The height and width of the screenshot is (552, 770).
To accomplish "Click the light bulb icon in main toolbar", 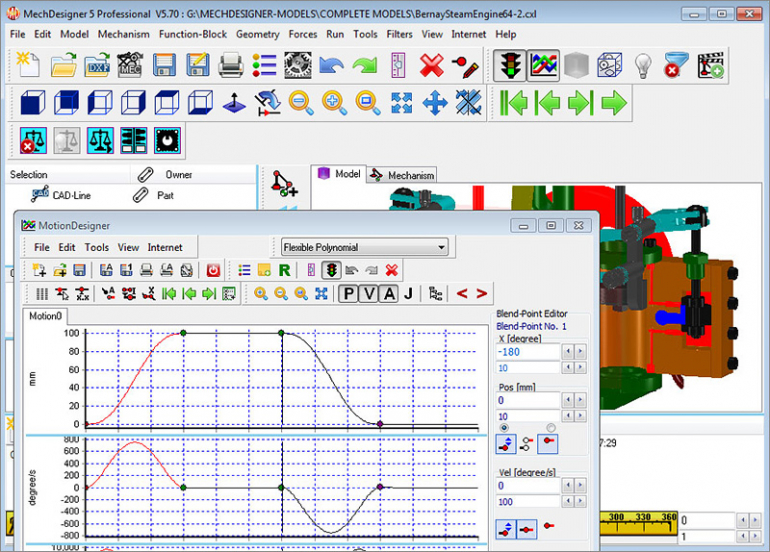I will point(642,66).
